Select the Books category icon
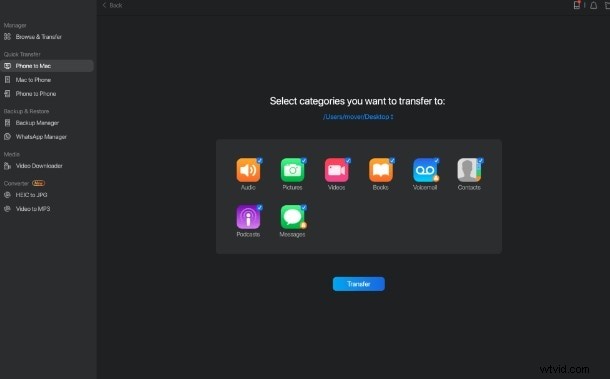The width and height of the screenshot is (610, 379). [380, 170]
